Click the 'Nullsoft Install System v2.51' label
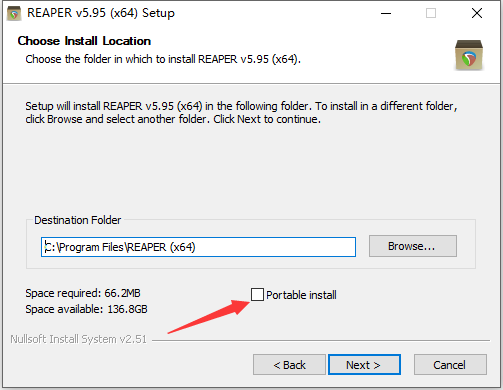The width and height of the screenshot is (503, 390). tap(78, 339)
